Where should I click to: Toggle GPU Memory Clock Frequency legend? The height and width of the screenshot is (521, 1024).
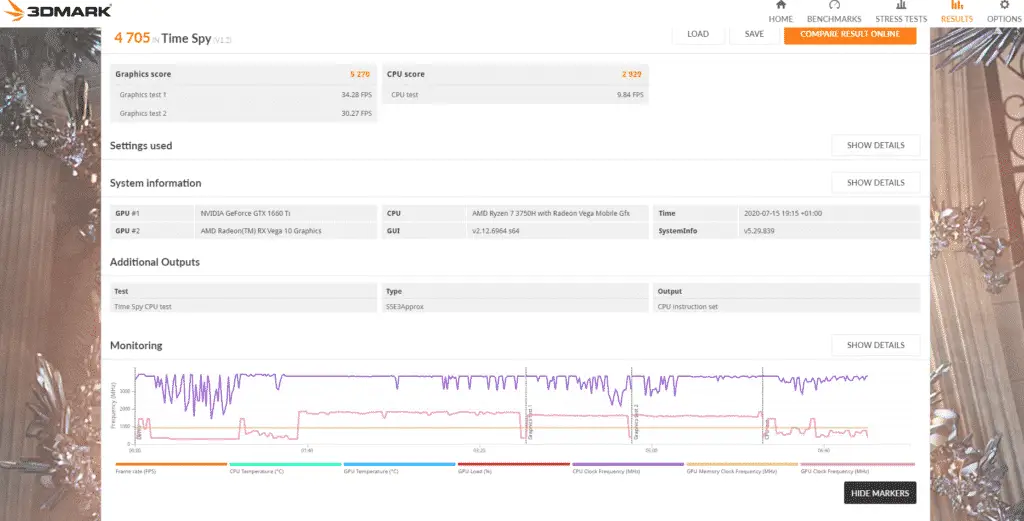click(x=742, y=467)
